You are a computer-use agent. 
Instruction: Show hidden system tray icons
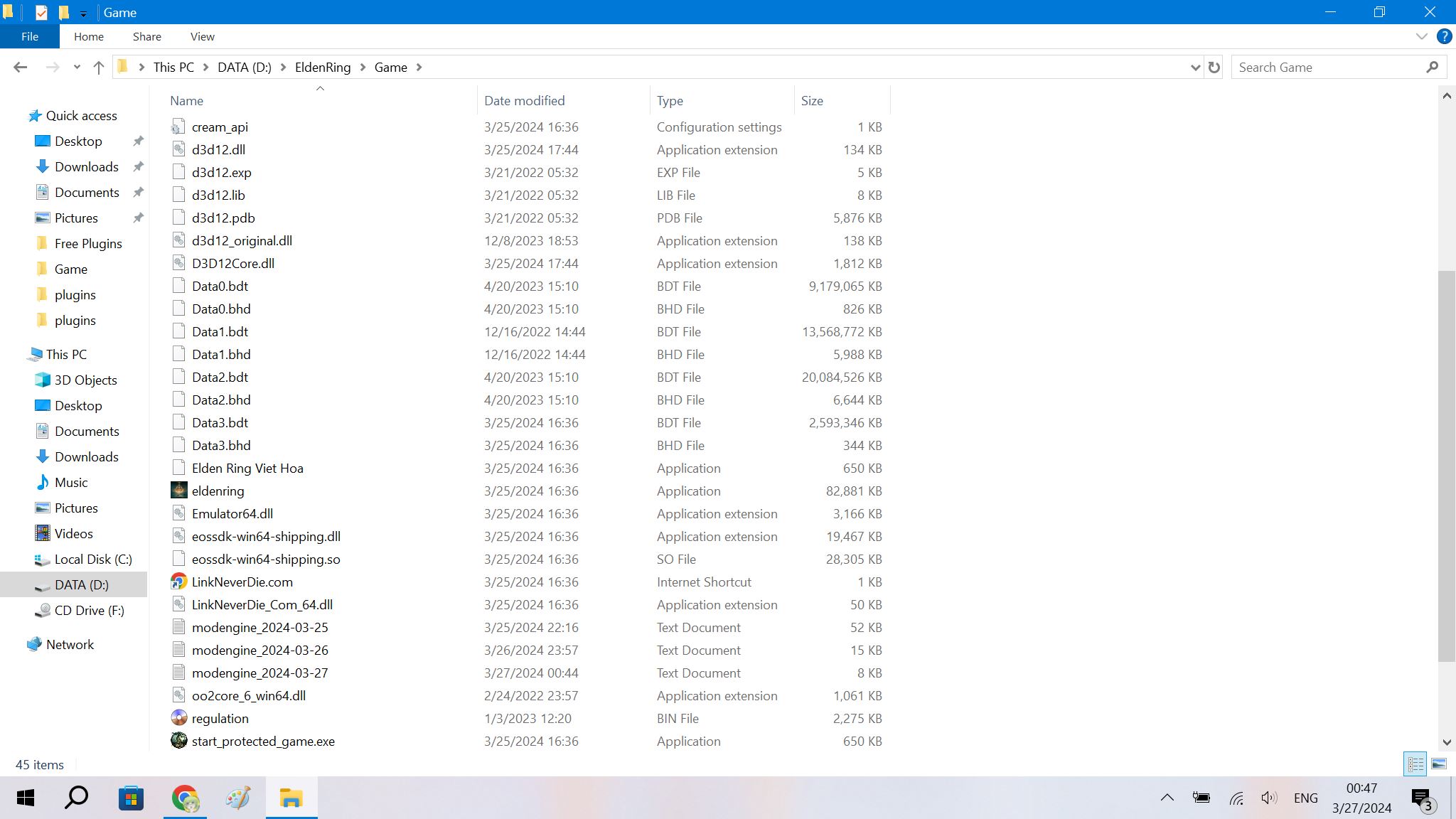point(1167,798)
